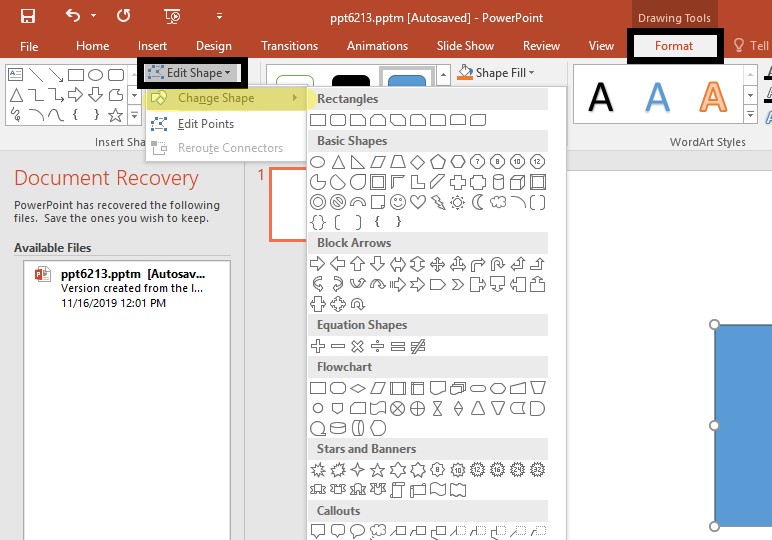Pick the 5-Point Star shape
Image resolution: width=772 pixels, height=540 pixels.
377,470
